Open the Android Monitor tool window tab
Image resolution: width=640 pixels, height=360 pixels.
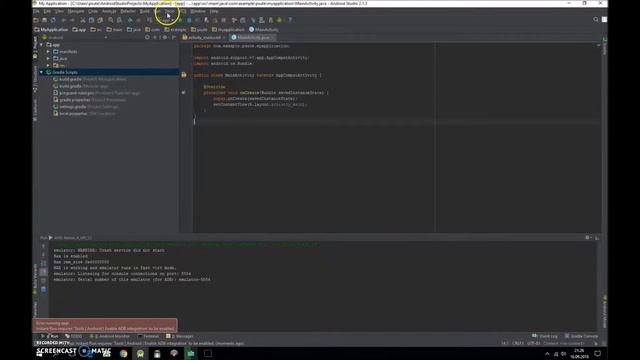109,336
